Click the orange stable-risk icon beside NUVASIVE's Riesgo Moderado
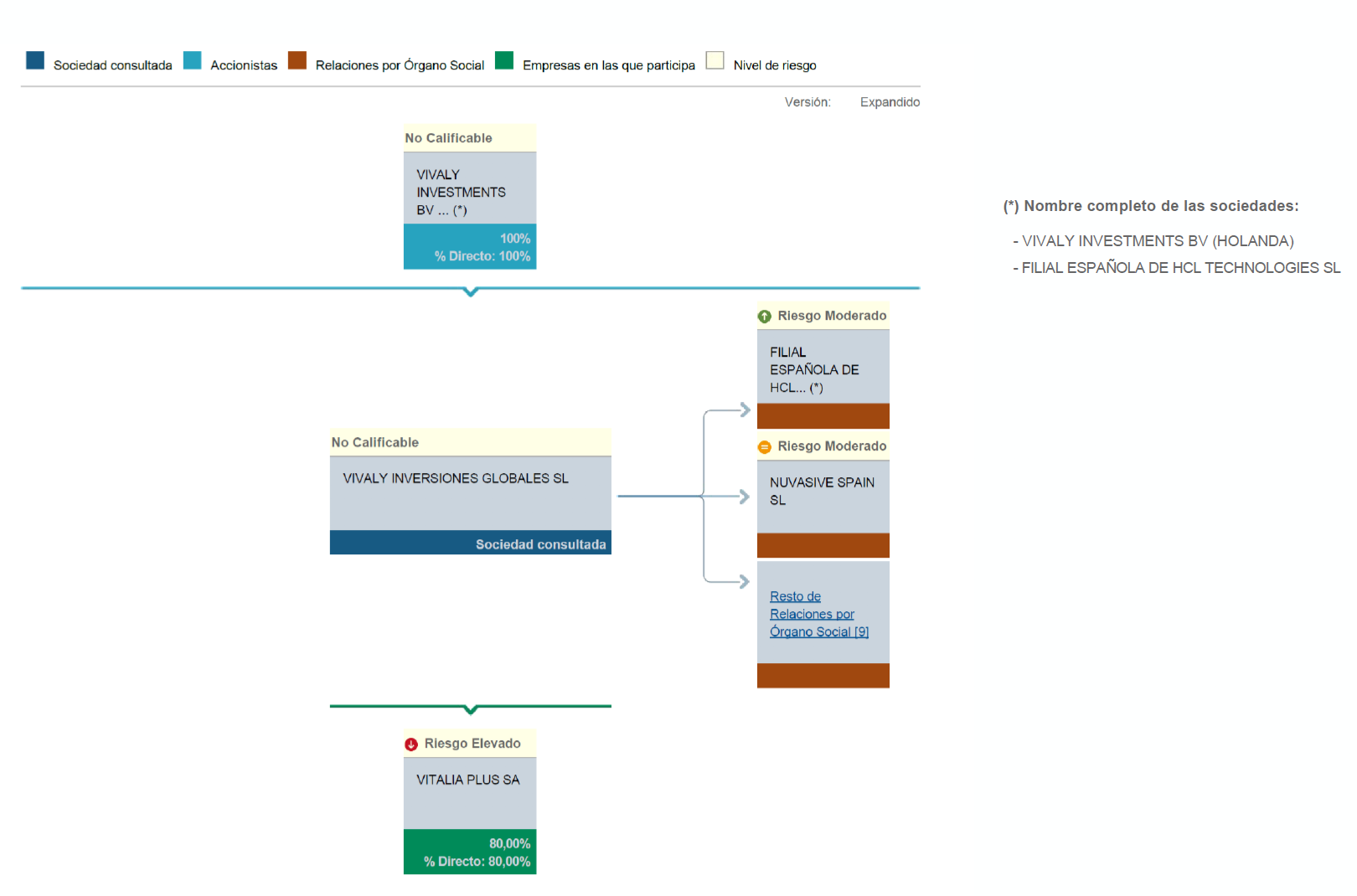This screenshot has width=1357, height=896. coord(765,446)
